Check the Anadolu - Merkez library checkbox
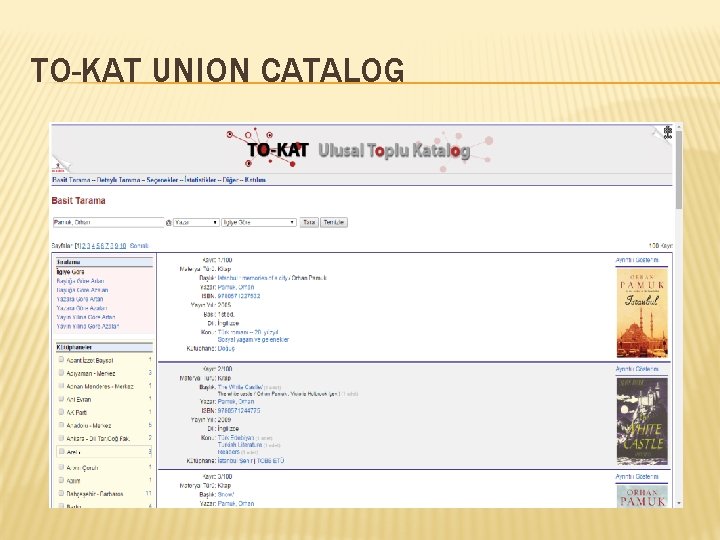The height and width of the screenshot is (540, 720). tap(61, 425)
